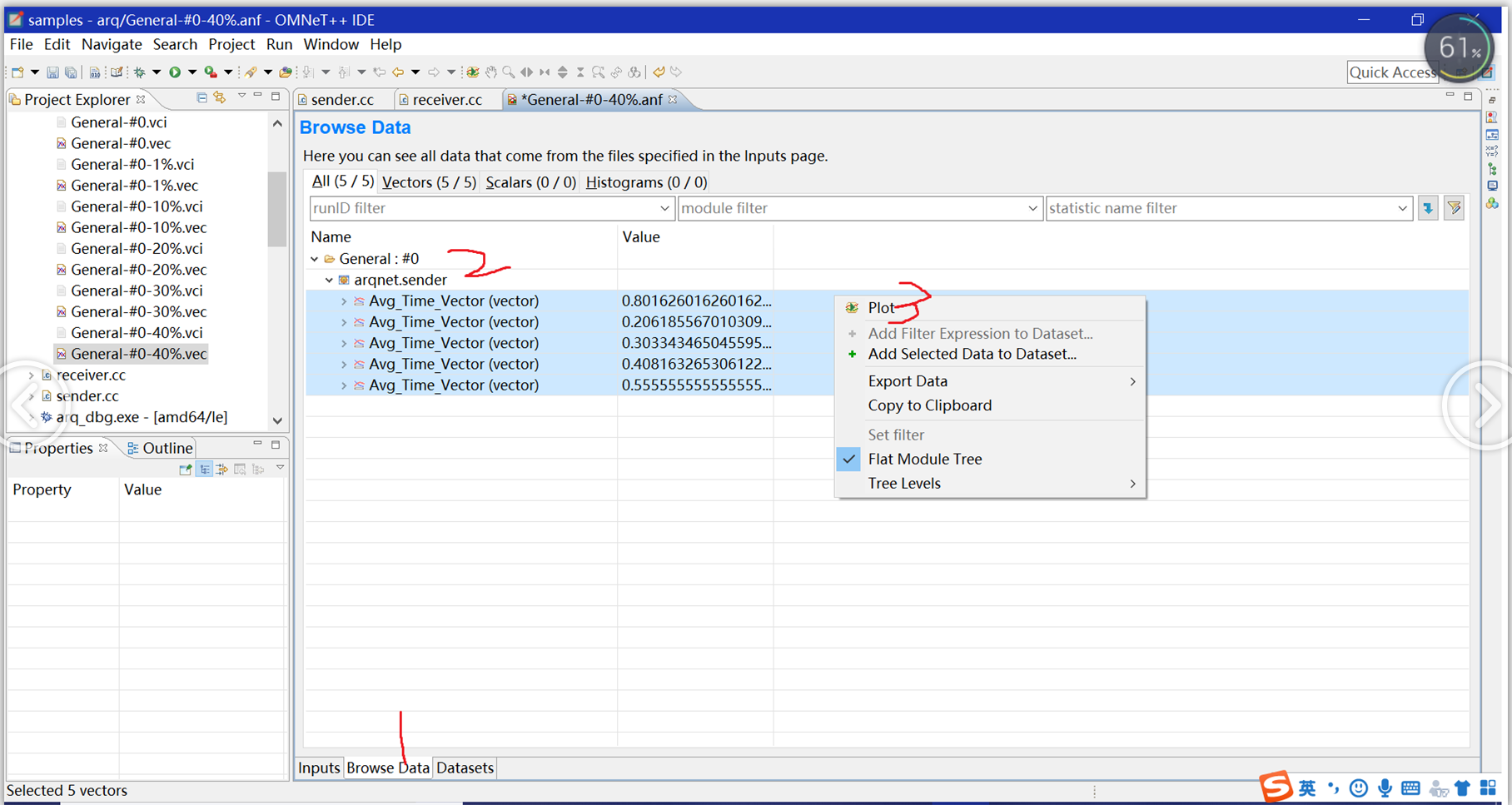Expand the Avg_Time_Vector row with value 0.8016

(x=344, y=301)
